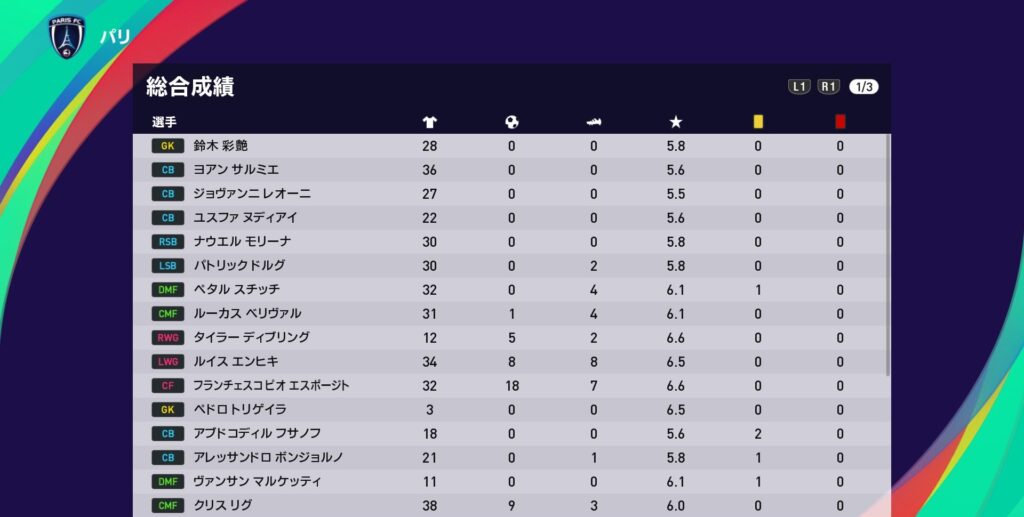Click the 1/3 page indicator
The width and height of the screenshot is (1024, 517).
pos(863,86)
